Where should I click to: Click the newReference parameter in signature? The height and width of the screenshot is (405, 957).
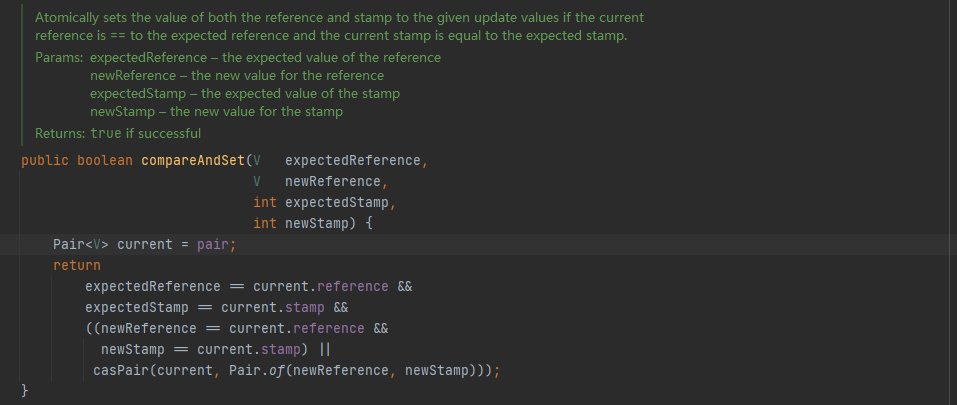(333, 182)
